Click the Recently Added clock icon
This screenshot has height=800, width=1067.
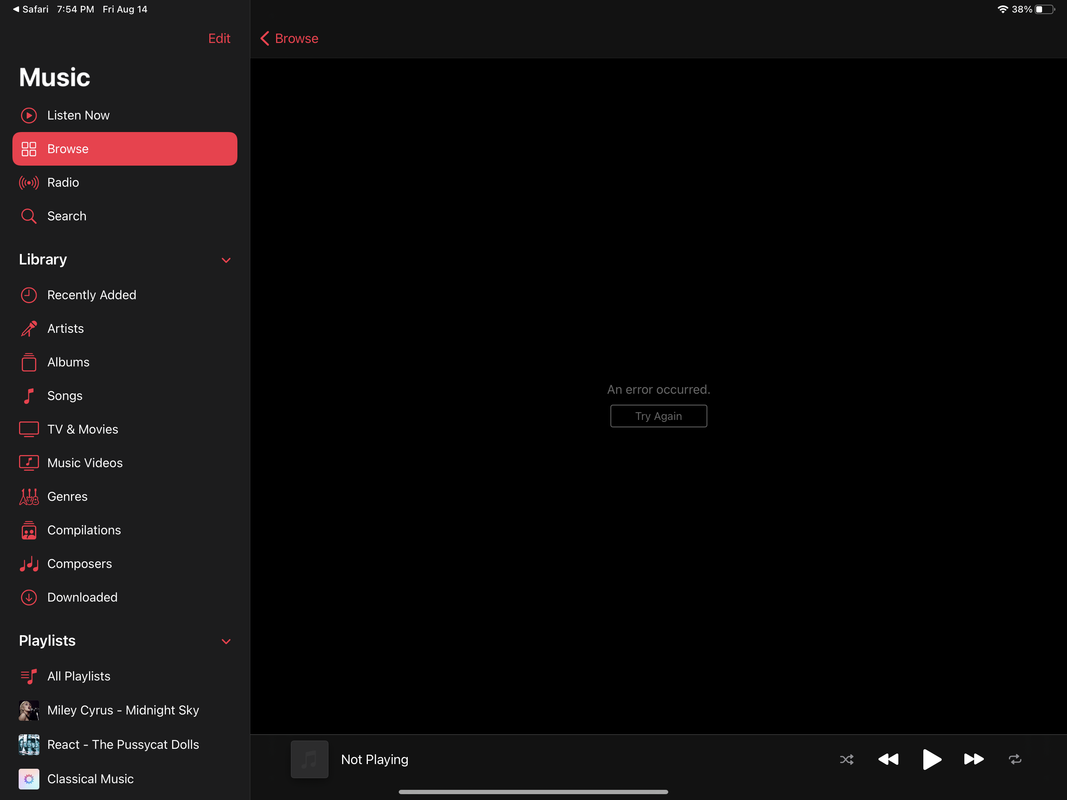pyautogui.click(x=29, y=295)
